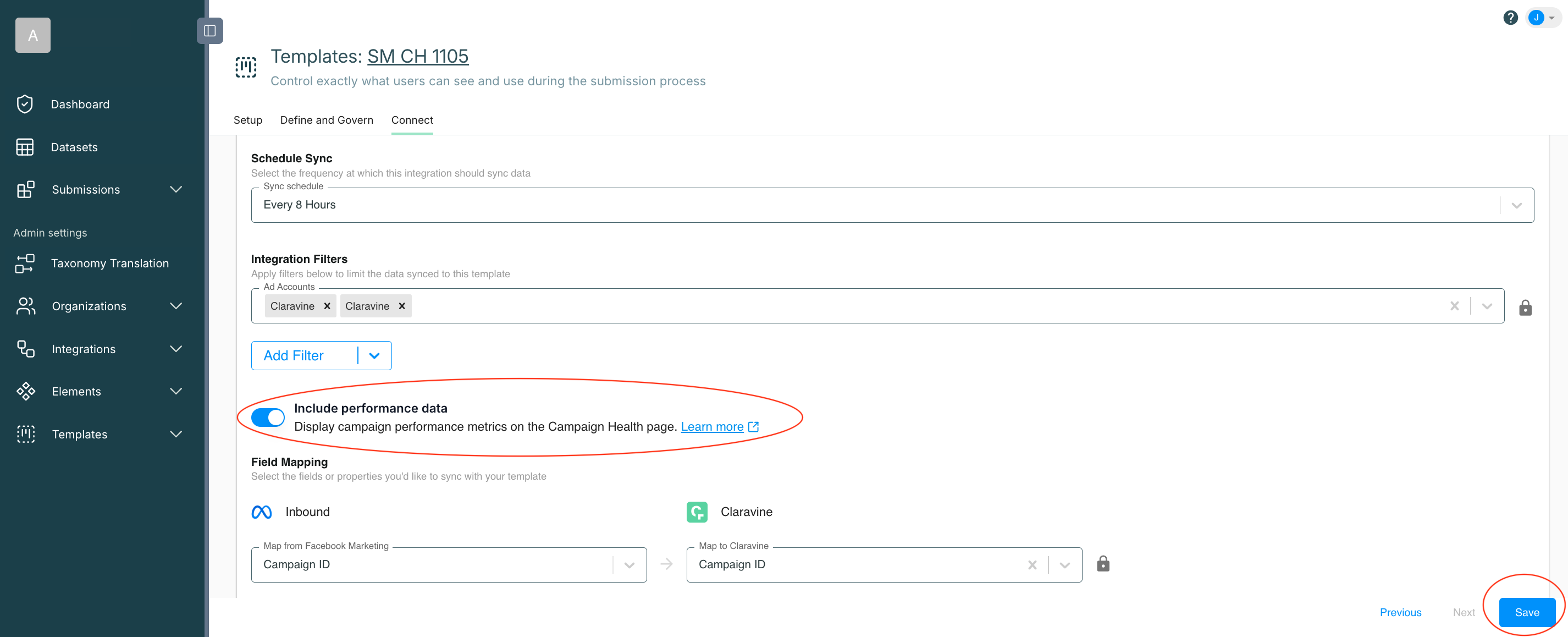This screenshot has width=1568, height=637.
Task: Click the Save button
Action: click(x=1527, y=612)
